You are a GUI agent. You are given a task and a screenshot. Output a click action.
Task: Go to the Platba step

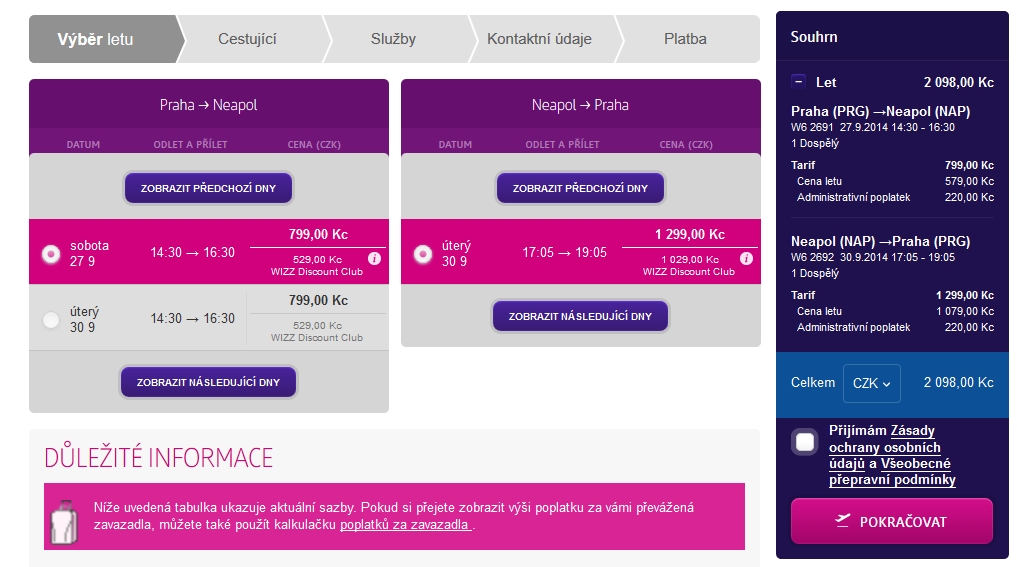686,39
